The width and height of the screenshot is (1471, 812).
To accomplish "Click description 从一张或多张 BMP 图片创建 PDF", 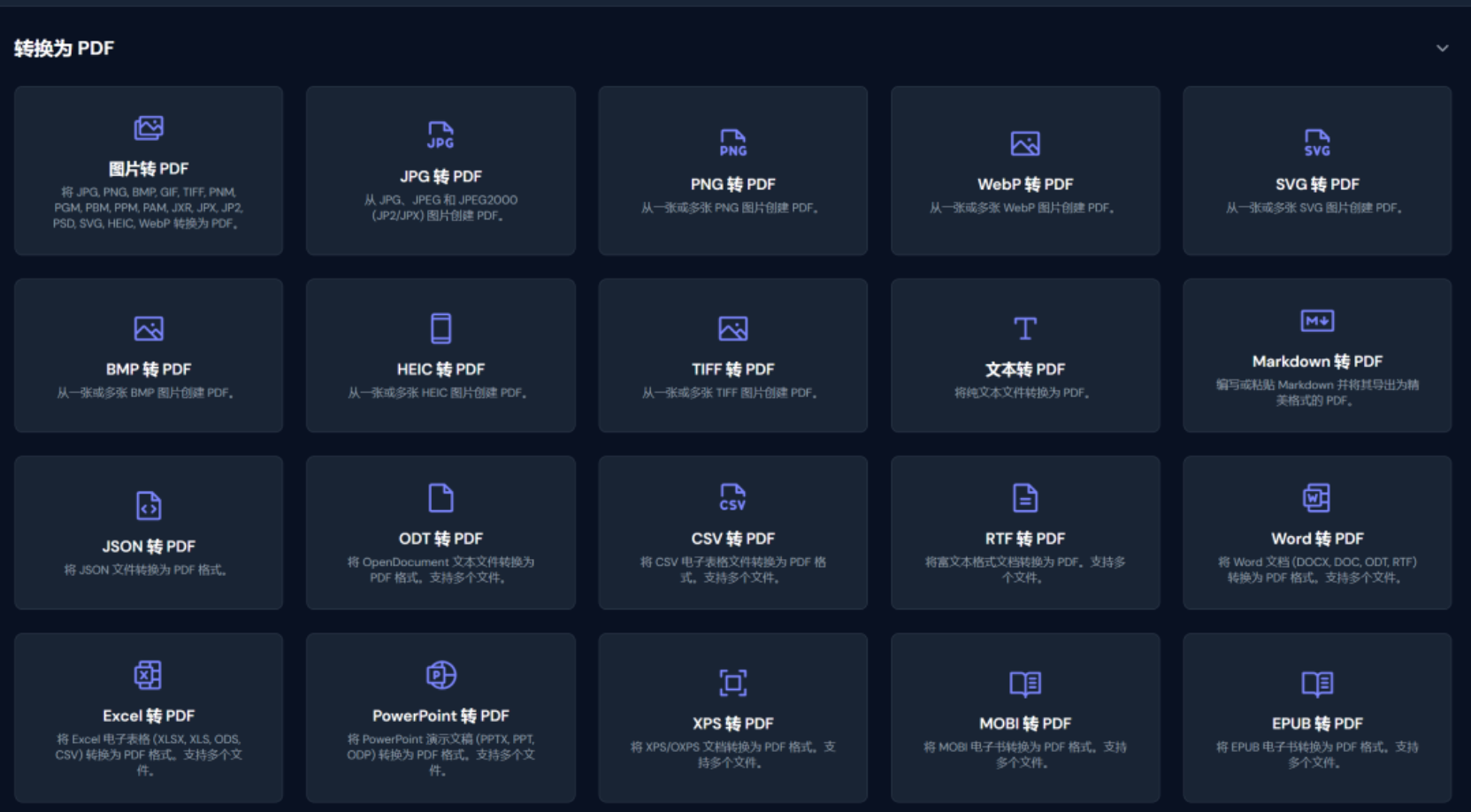I will pyautogui.click(x=149, y=393).
